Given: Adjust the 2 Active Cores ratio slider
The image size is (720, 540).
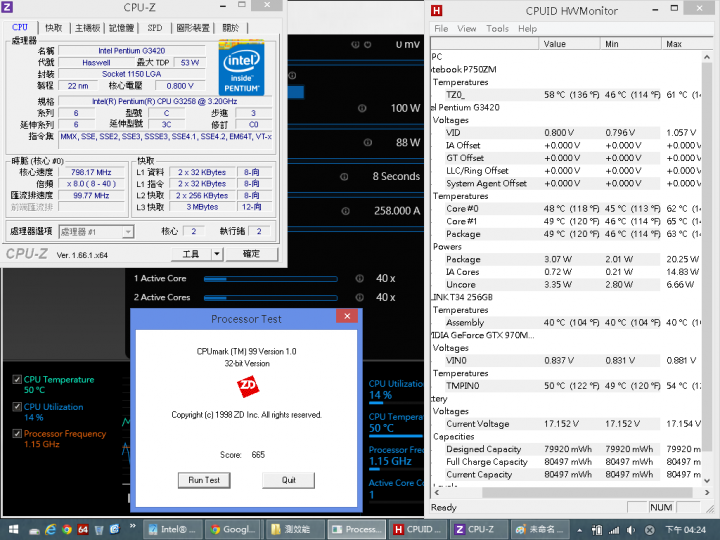Looking at the screenshot, I should (270, 298).
